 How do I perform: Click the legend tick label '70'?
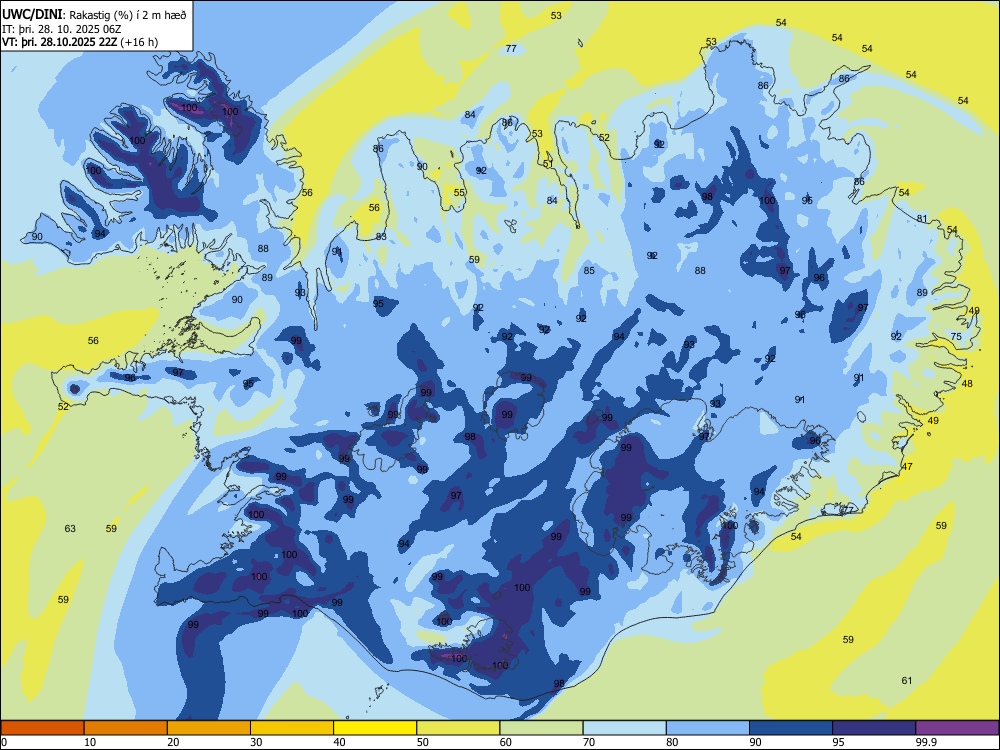pos(589,742)
